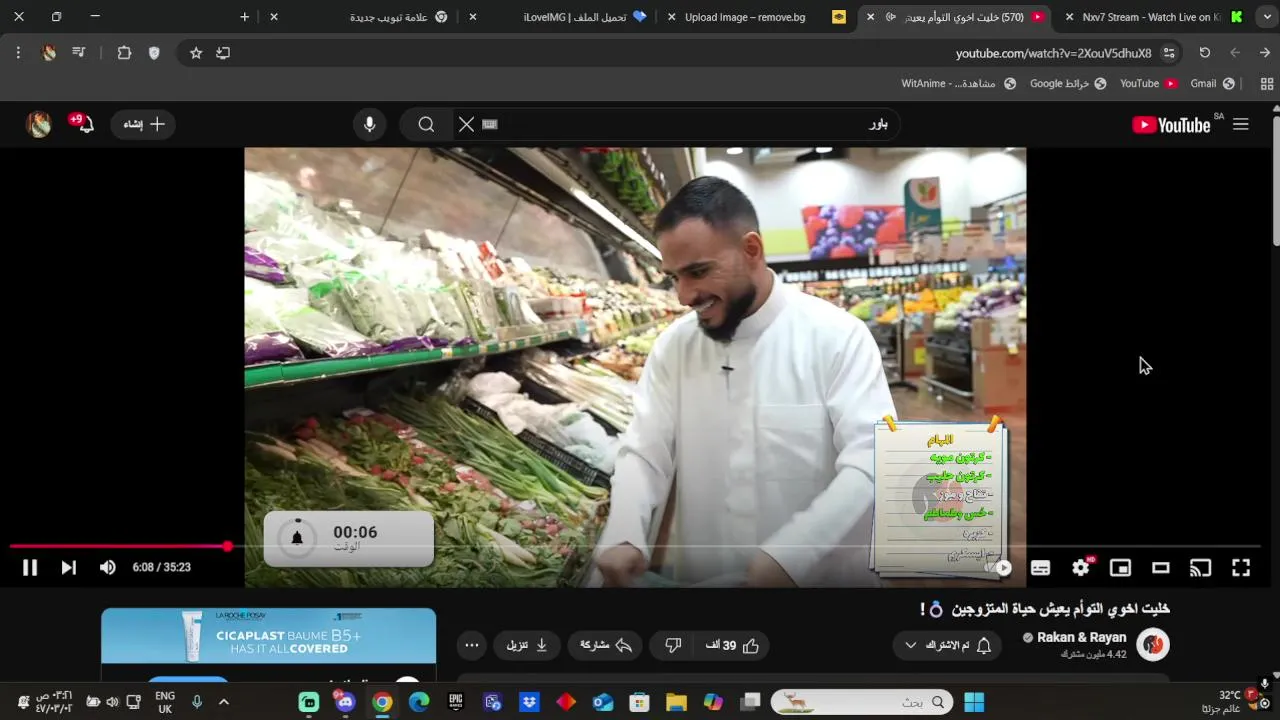Close the Upload Image remove.bg tab

671,17
